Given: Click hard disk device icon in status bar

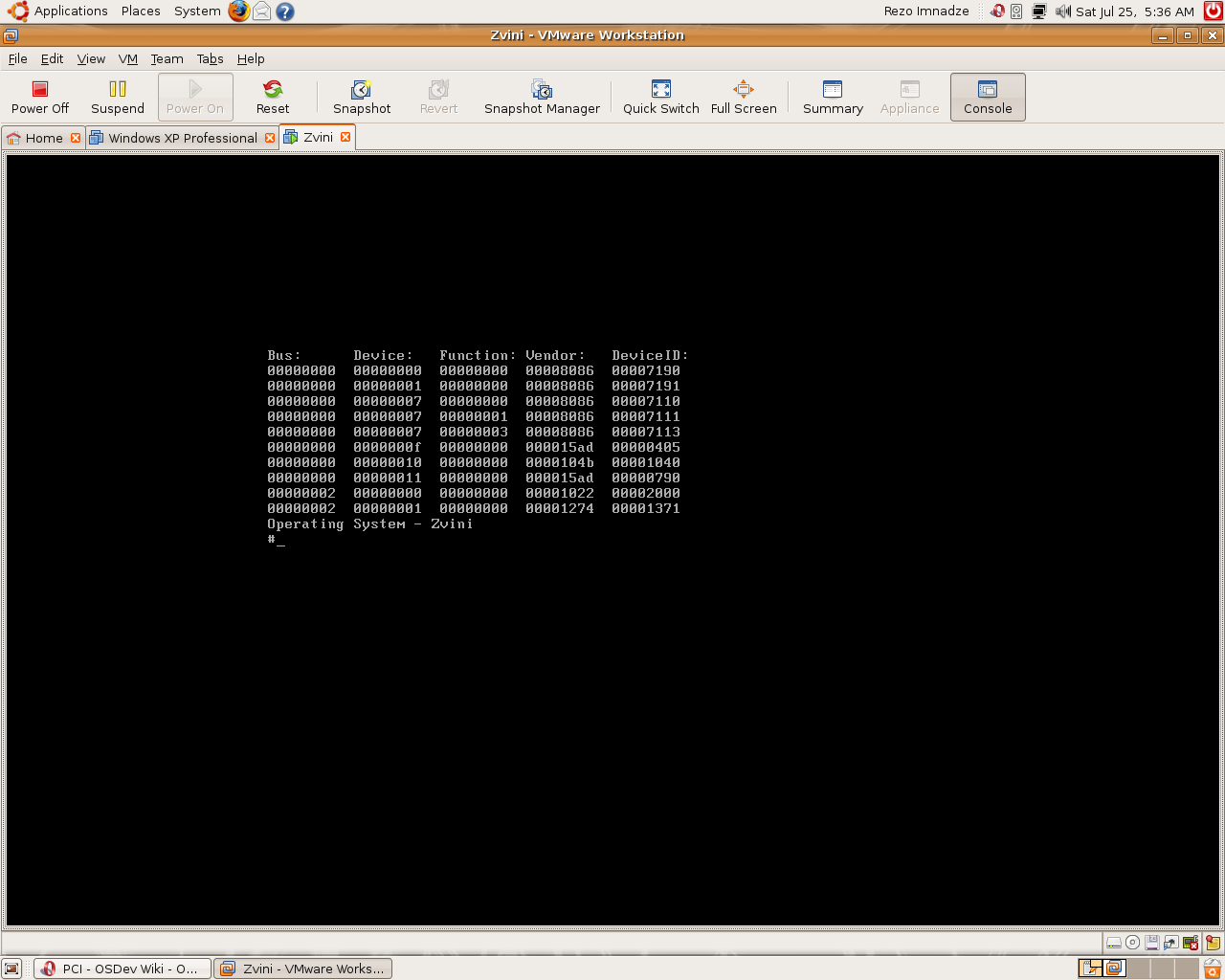Looking at the screenshot, I should point(1114,943).
